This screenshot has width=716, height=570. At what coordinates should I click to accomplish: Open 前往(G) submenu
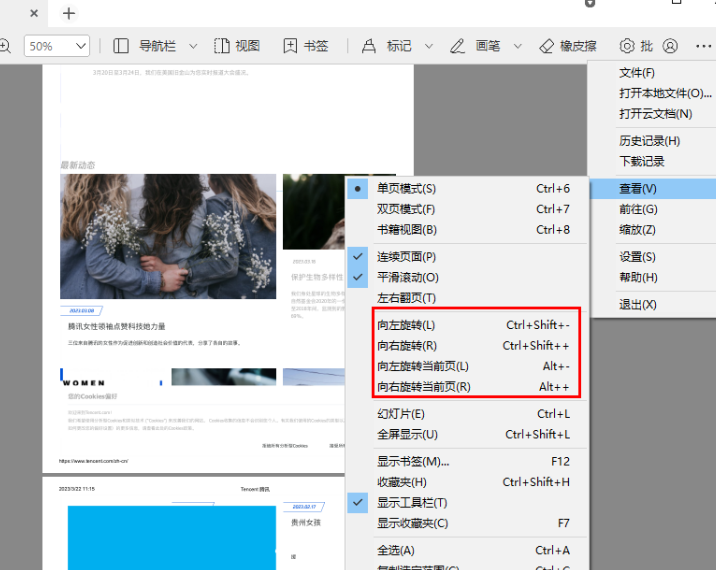652,209
